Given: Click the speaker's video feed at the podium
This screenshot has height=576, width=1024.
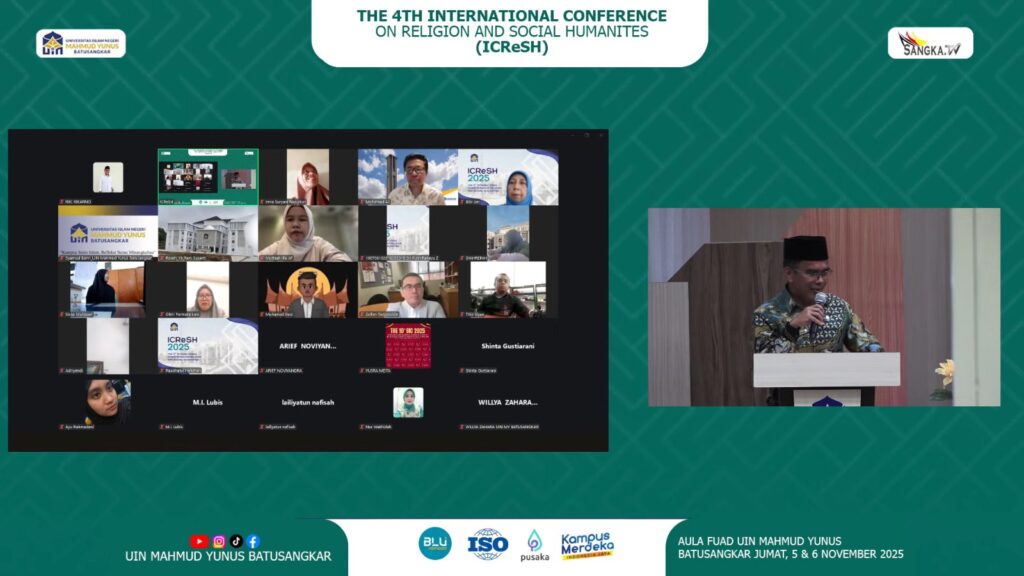Looking at the screenshot, I should click(x=823, y=306).
